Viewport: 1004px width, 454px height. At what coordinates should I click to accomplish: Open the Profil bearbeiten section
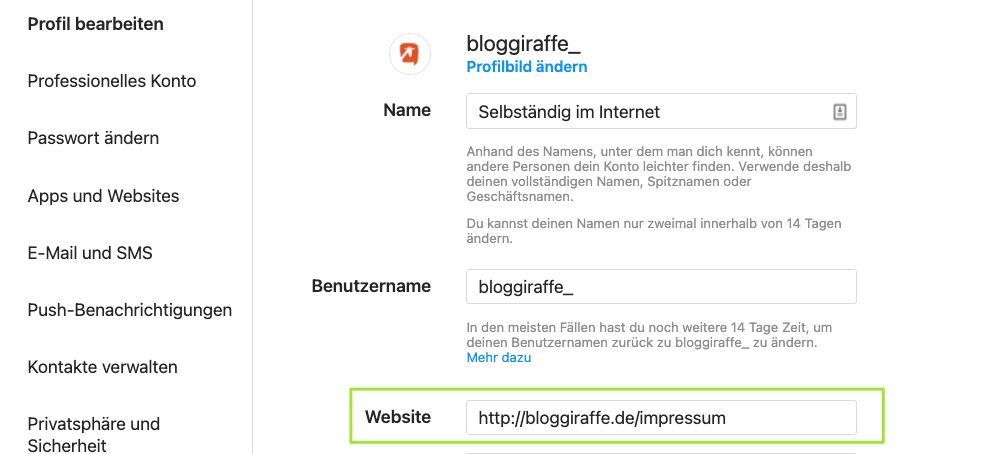pos(95,24)
